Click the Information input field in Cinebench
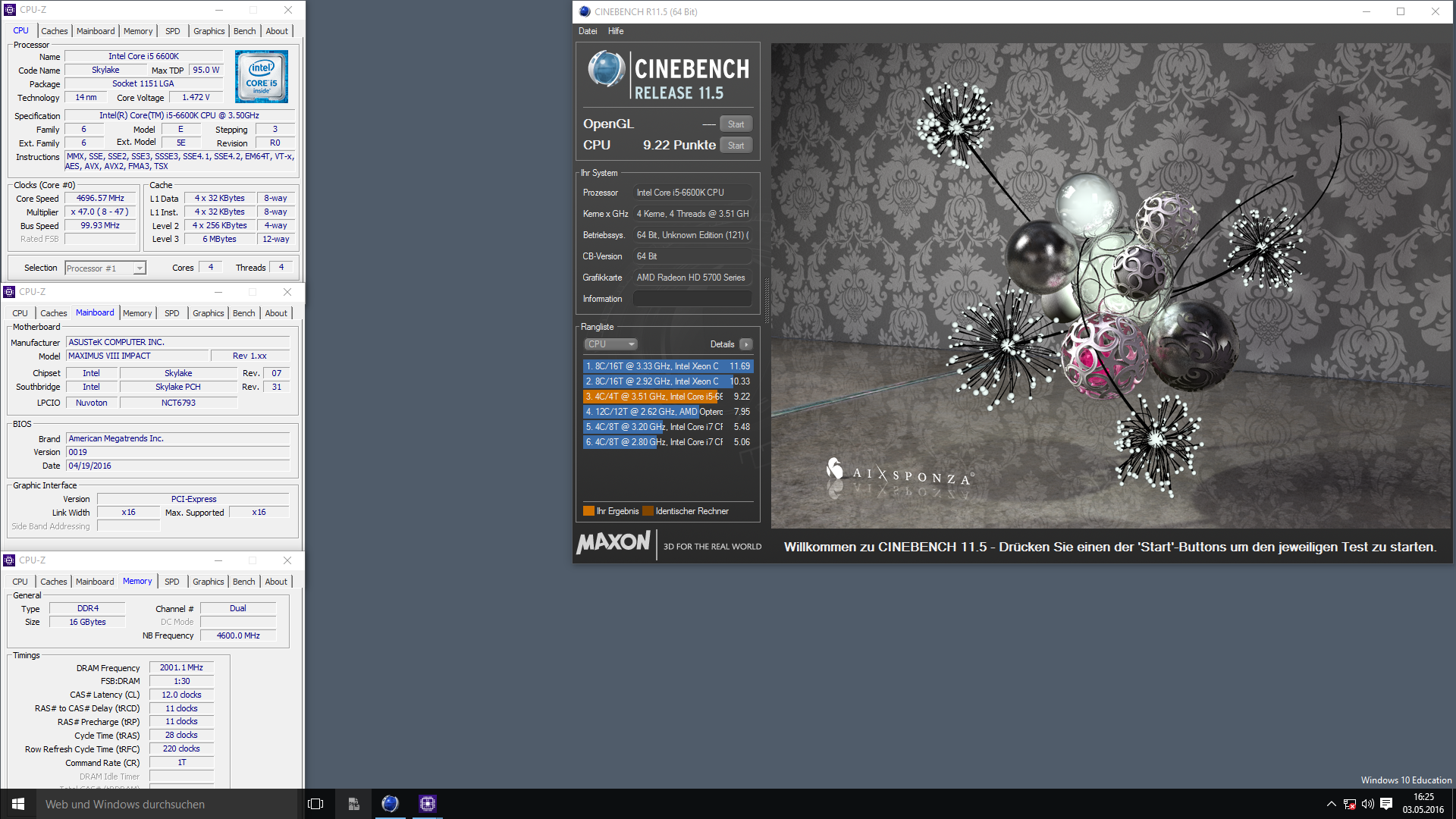Viewport: 1456px width, 819px height. point(692,299)
